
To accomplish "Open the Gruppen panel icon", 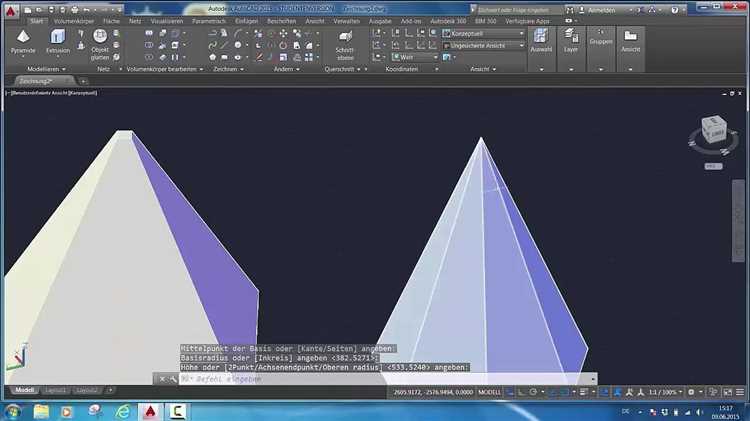I will (601, 33).
